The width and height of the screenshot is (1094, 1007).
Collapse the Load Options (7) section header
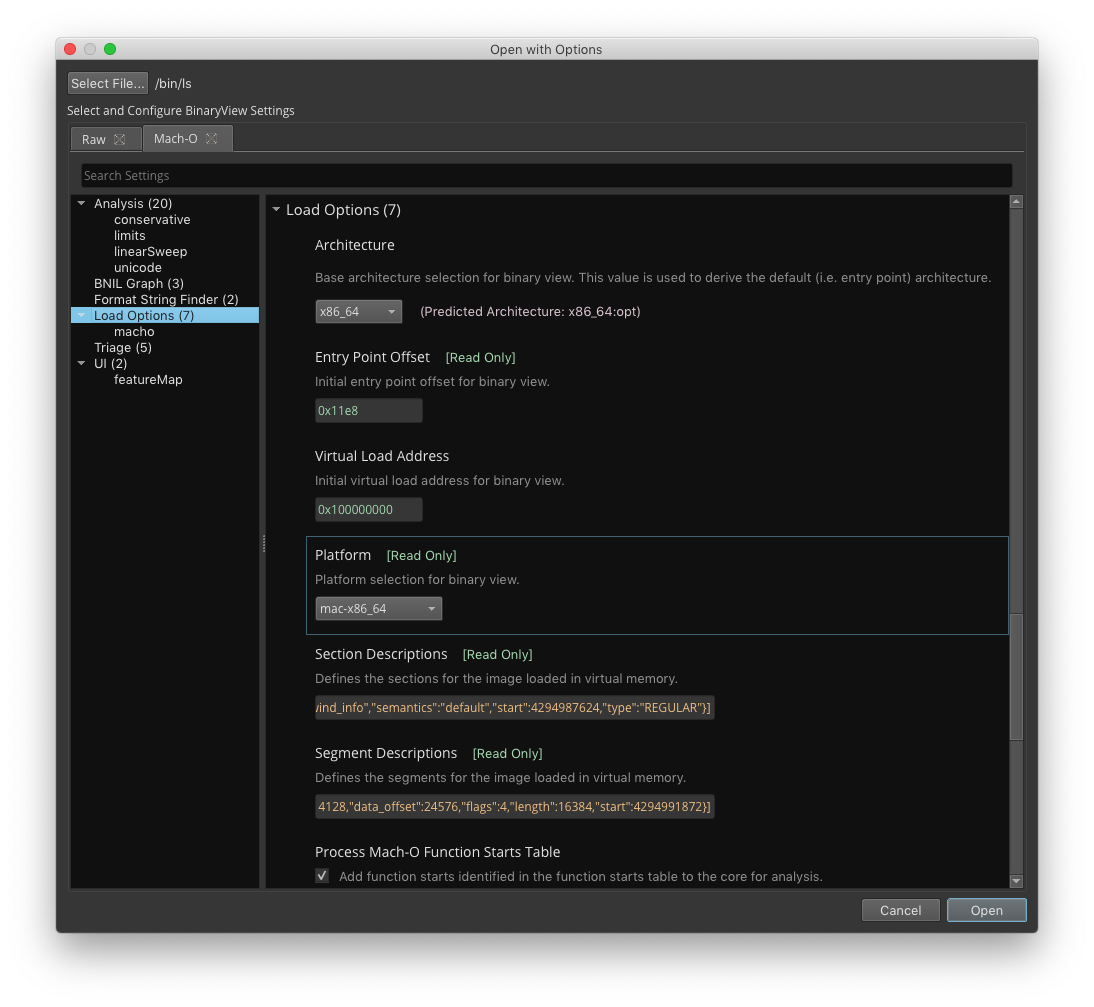[276, 210]
